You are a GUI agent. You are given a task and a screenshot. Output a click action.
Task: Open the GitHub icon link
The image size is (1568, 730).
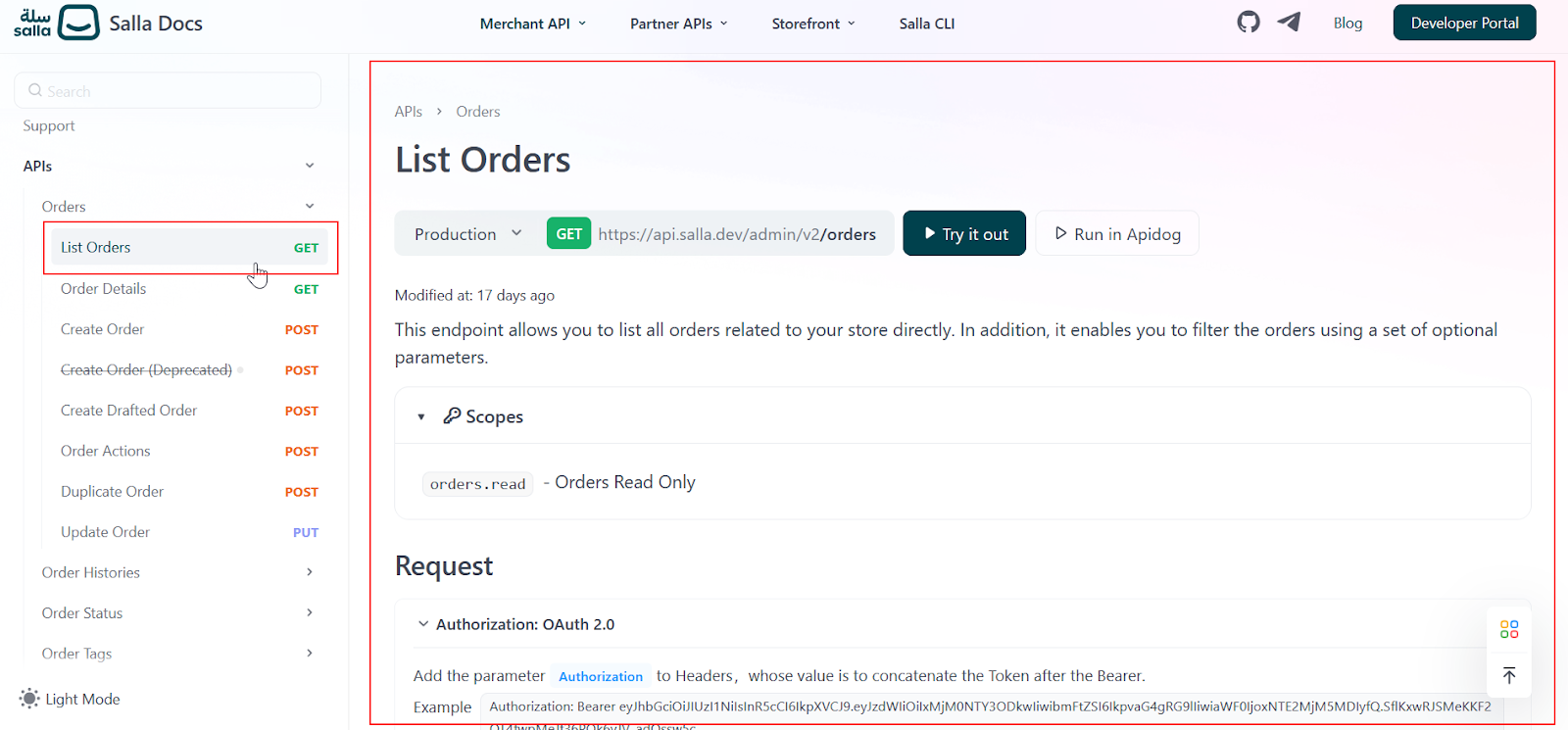pos(1248,22)
